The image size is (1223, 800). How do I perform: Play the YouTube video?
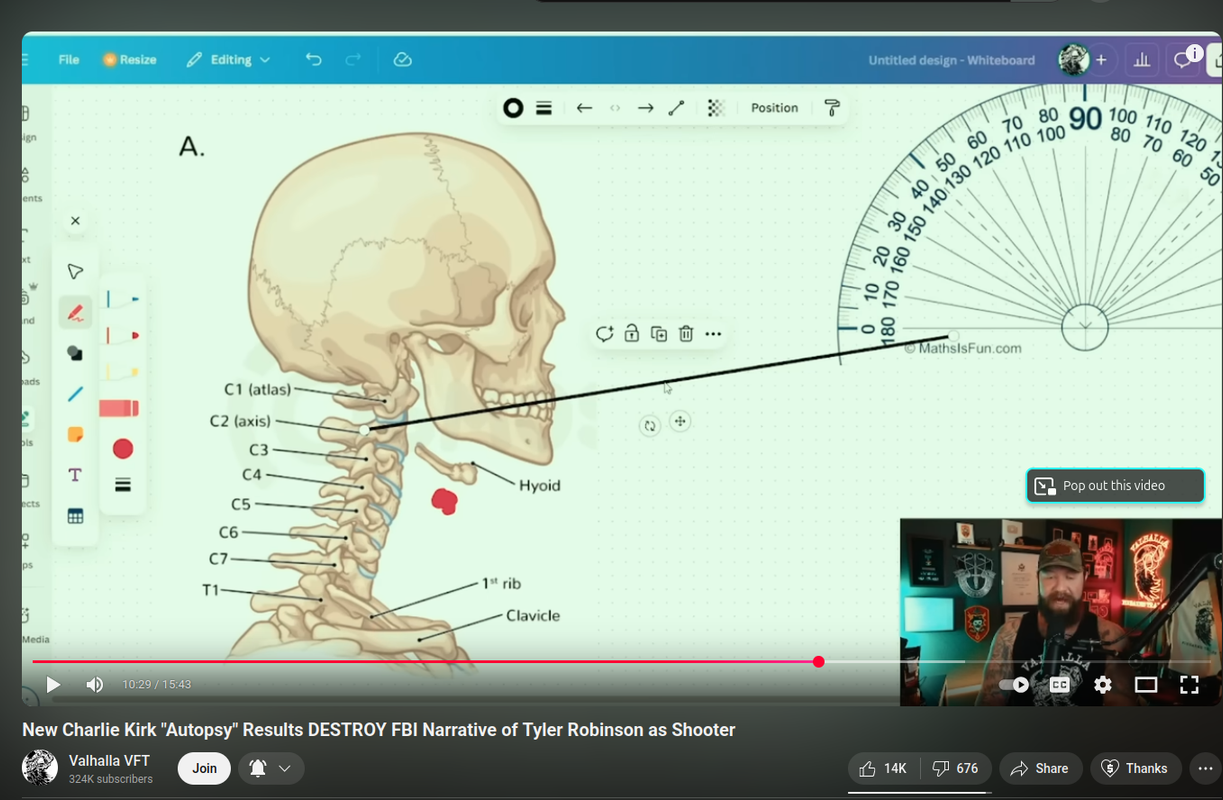click(53, 685)
